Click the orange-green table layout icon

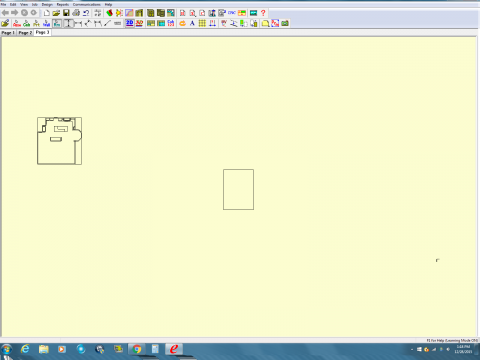(242, 13)
